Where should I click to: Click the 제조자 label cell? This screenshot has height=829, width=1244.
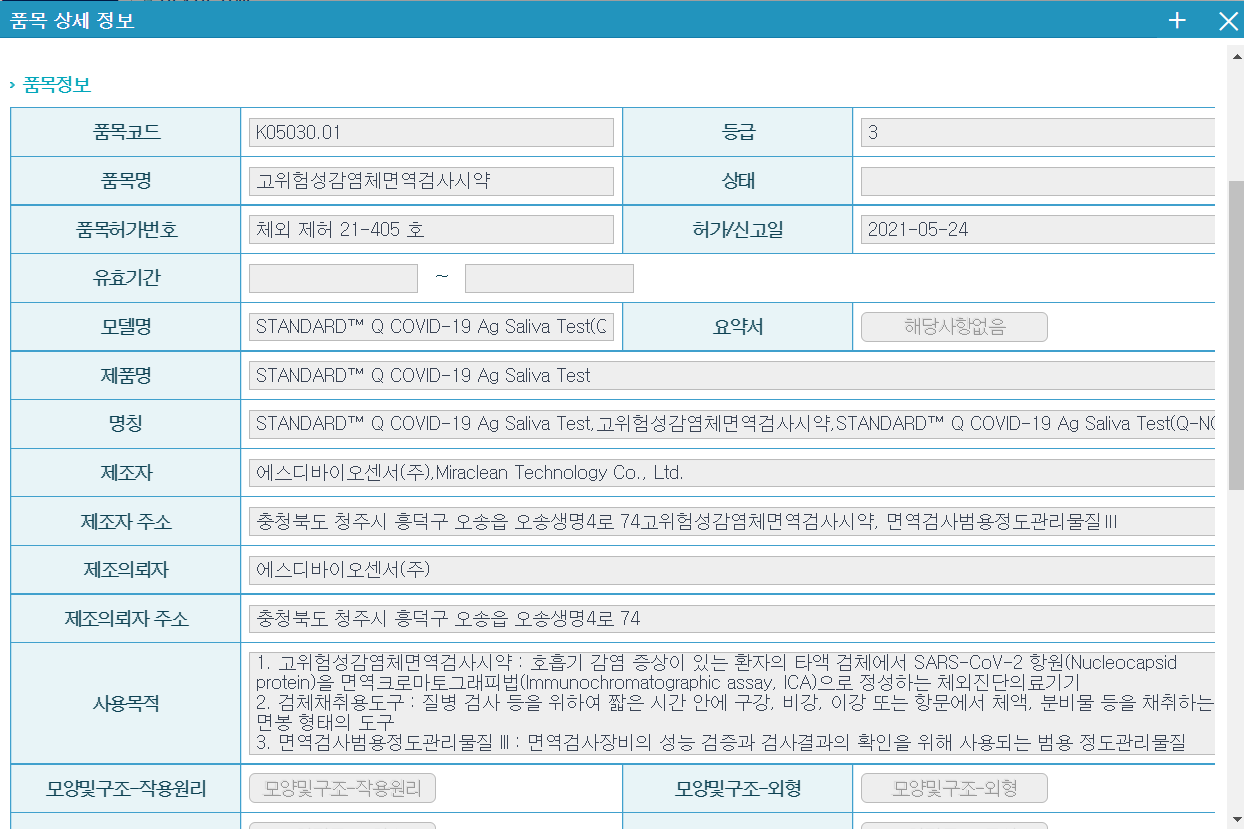point(126,473)
